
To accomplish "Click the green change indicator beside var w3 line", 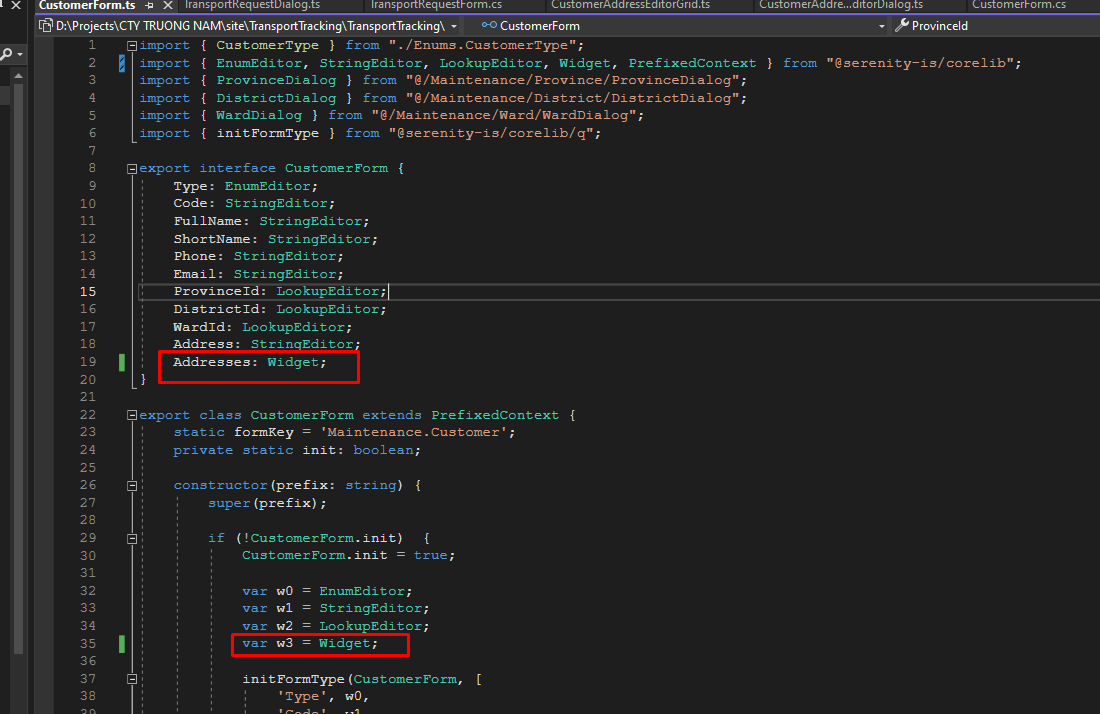I will click(121, 643).
